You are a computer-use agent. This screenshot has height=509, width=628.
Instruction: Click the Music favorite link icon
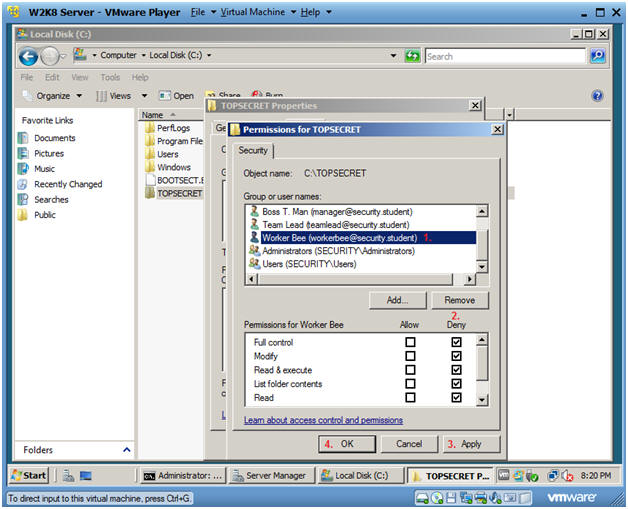(23, 169)
